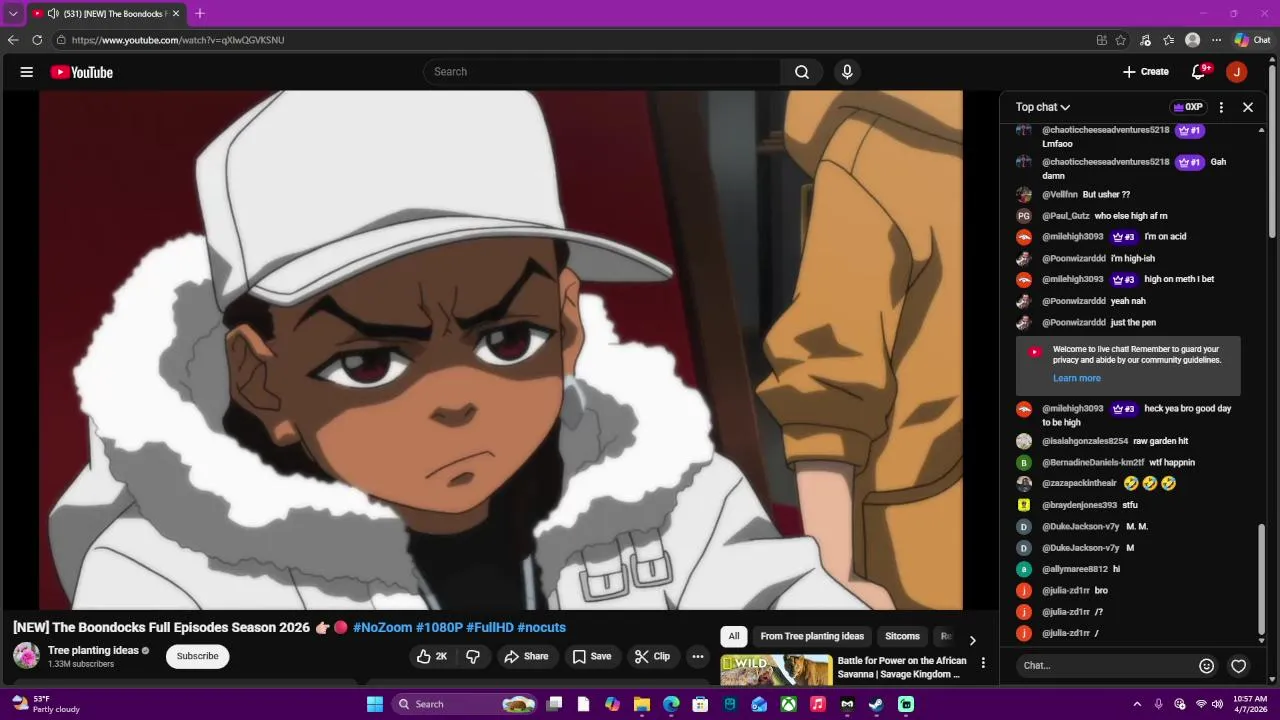The image size is (1280, 720).
Task: Open the notifications bell
Action: coord(1198,72)
